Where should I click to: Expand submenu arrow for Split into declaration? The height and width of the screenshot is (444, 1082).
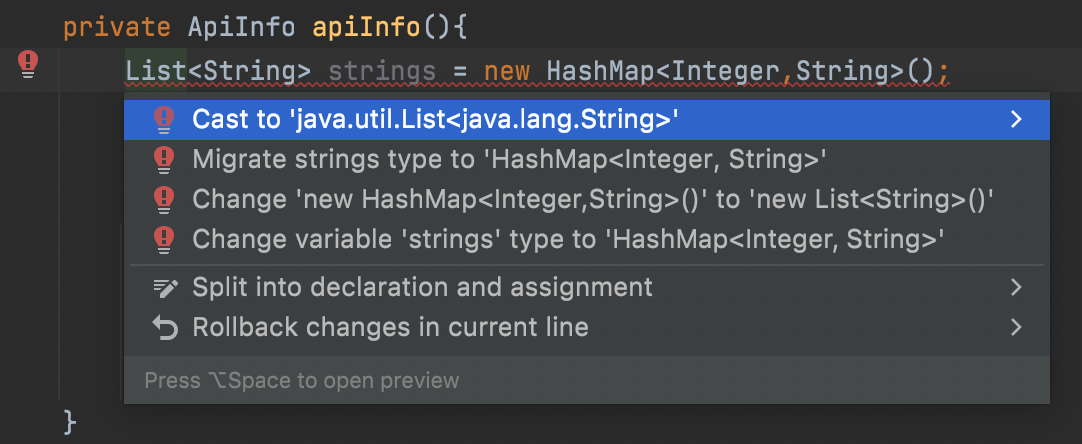click(1016, 287)
